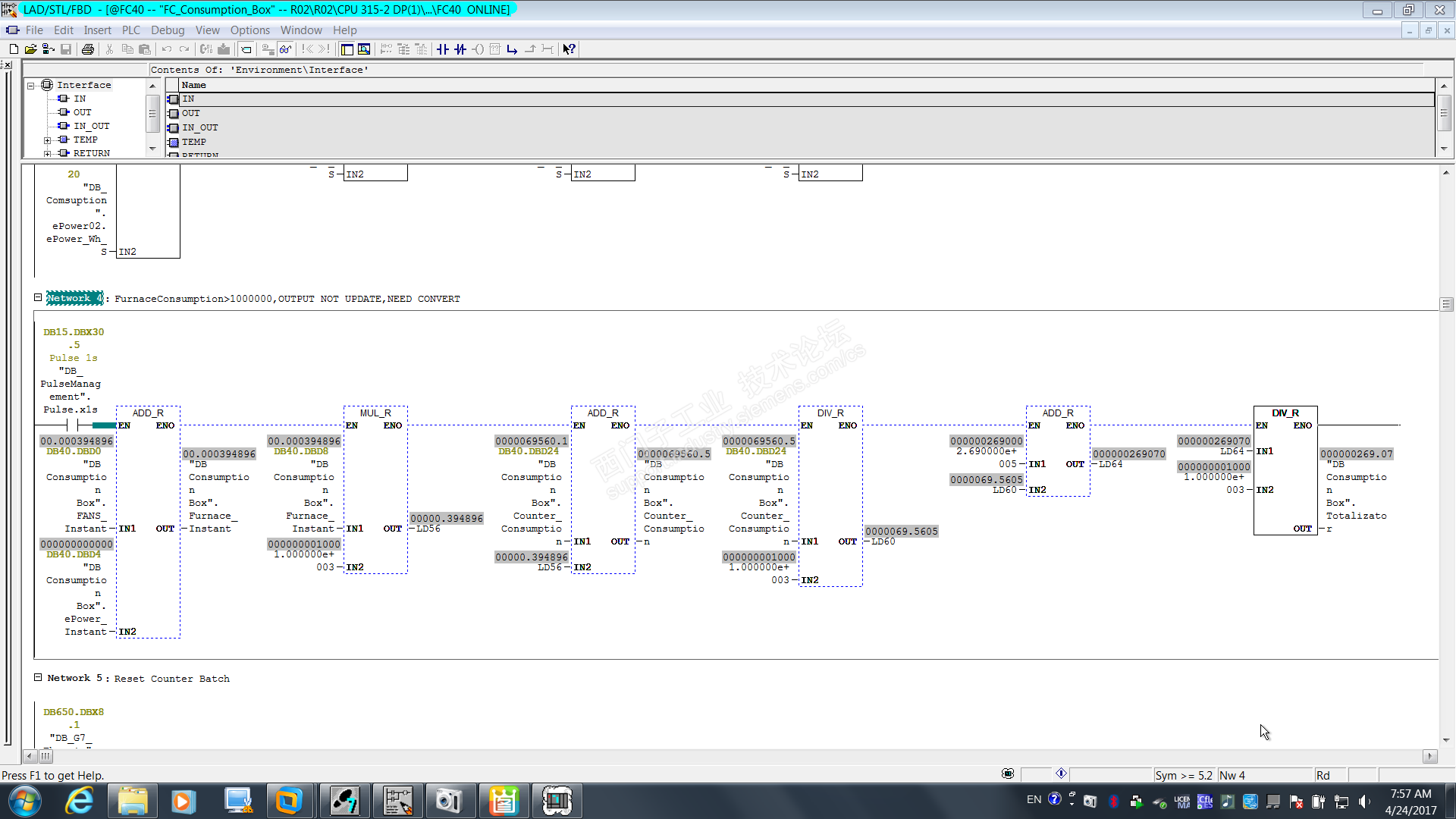Click the context Help arrow icon
This screenshot has width=1456, height=819.
tap(569, 49)
